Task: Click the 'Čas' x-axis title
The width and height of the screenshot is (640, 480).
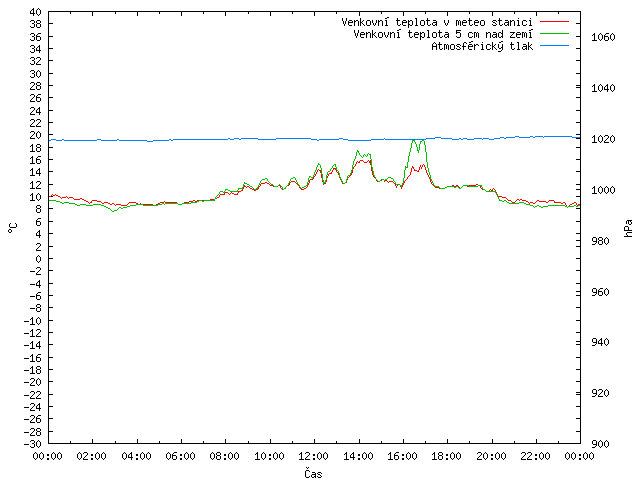Action: tap(313, 473)
